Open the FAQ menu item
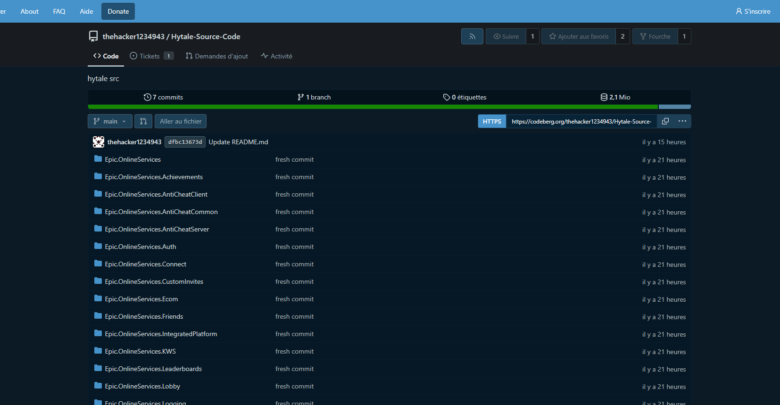Image resolution: width=780 pixels, height=405 pixels. [59, 11]
